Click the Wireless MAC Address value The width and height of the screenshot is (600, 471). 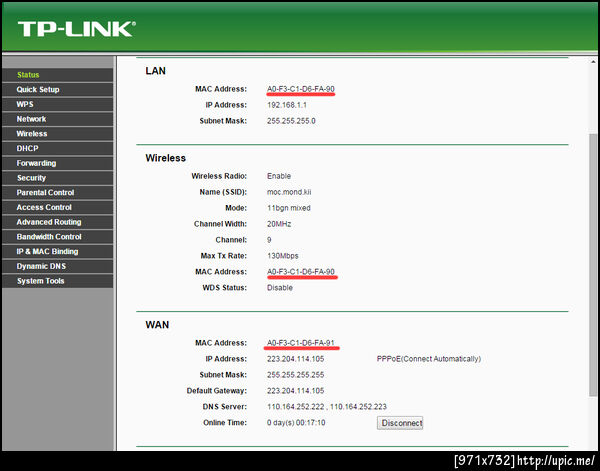301,272
